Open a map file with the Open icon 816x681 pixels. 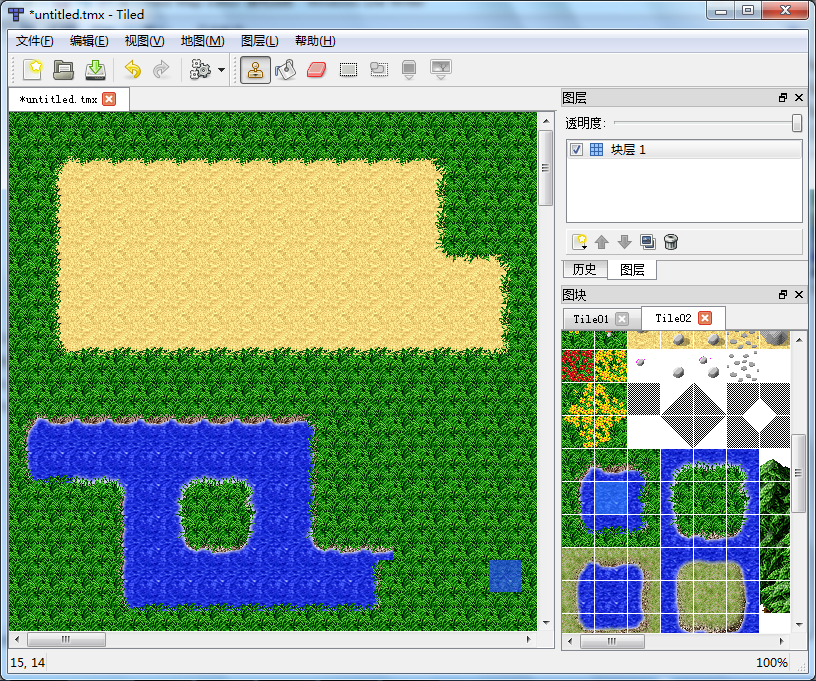pyautogui.click(x=63, y=69)
